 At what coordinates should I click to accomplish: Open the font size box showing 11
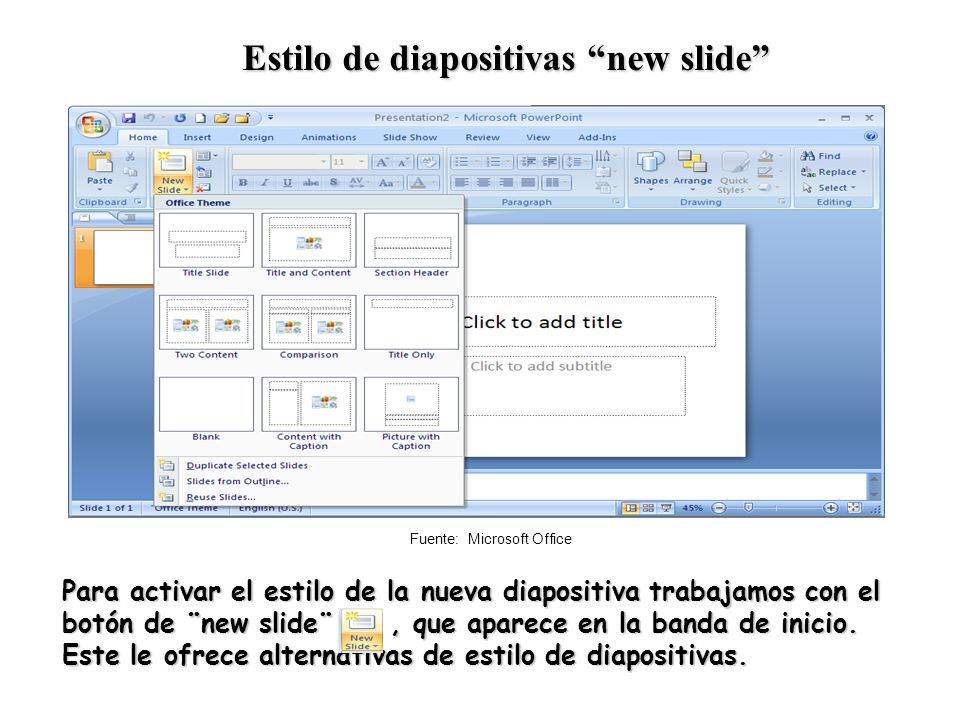click(348, 162)
